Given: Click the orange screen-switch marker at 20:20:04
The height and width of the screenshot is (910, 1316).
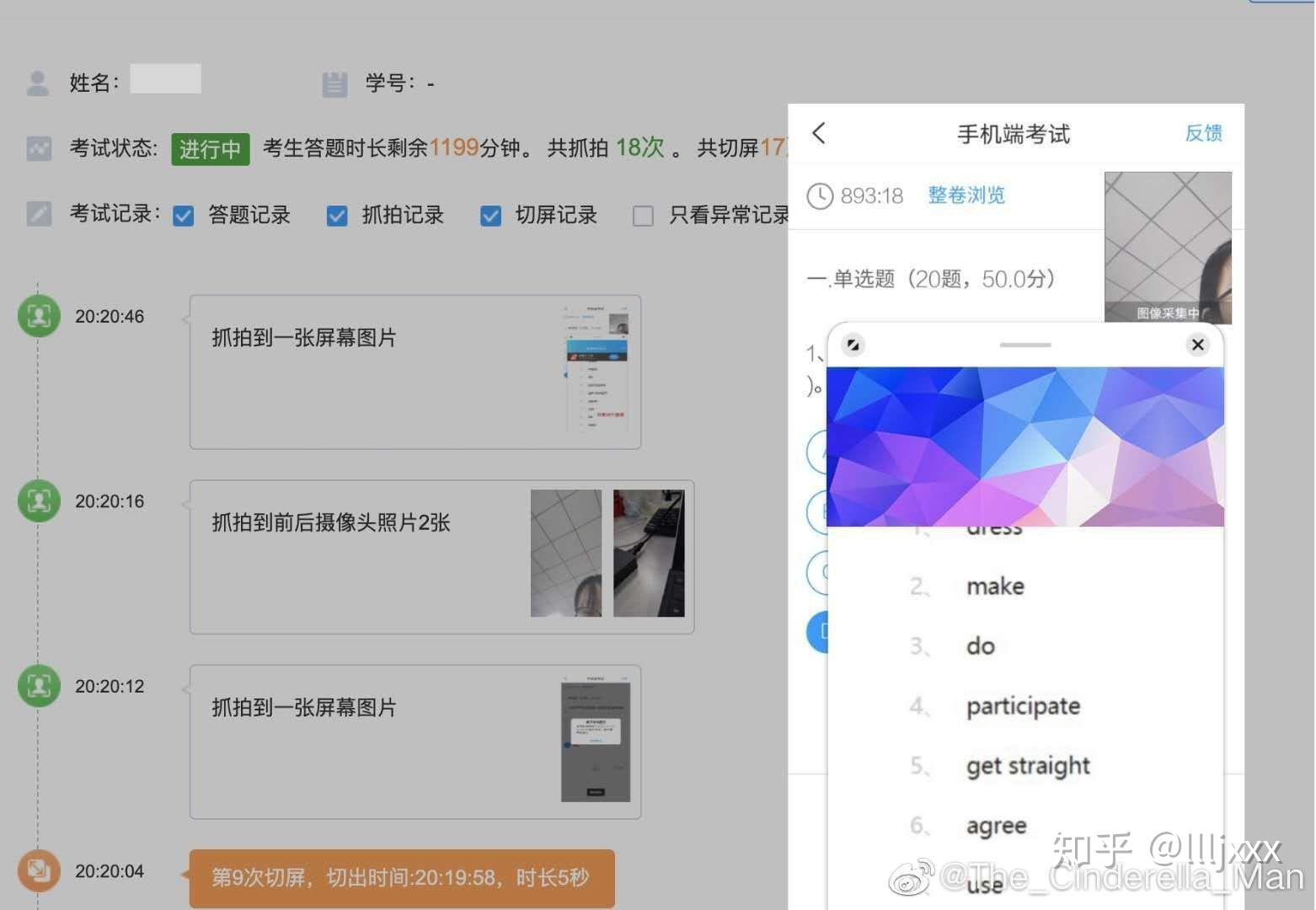Looking at the screenshot, I should click(x=39, y=870).
